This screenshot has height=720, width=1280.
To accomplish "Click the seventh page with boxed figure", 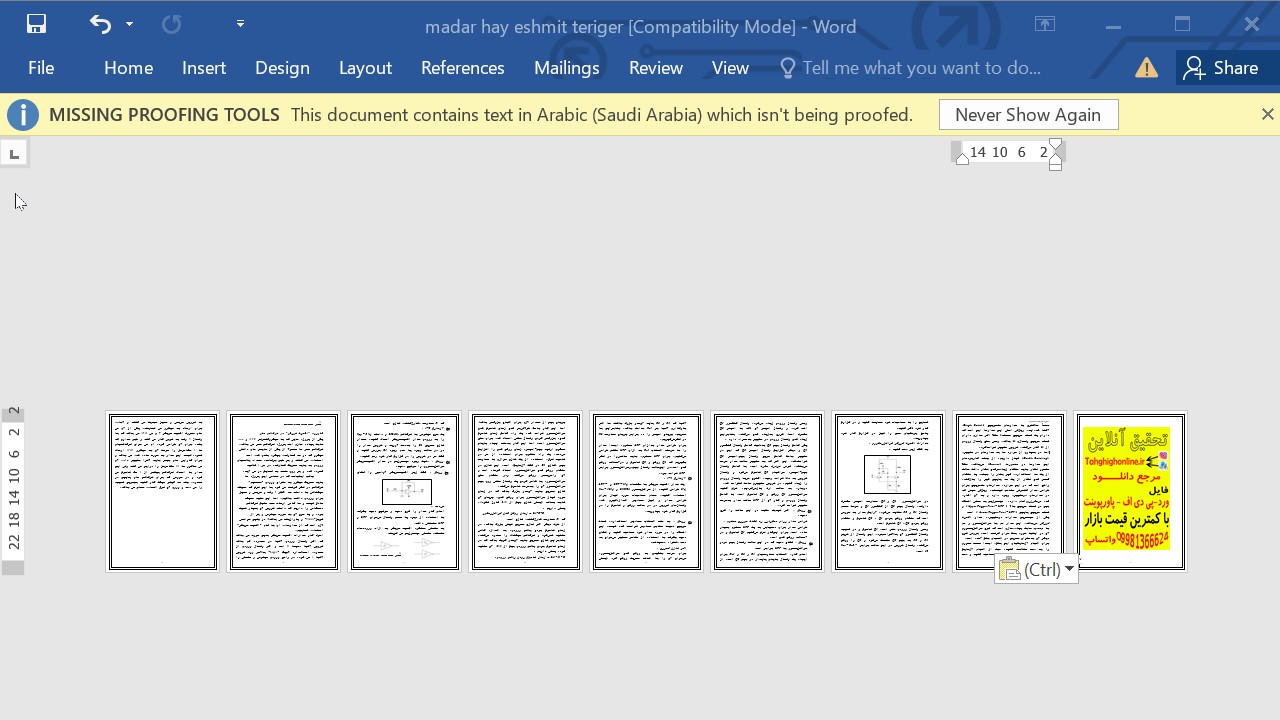I will tap(889, 492).
